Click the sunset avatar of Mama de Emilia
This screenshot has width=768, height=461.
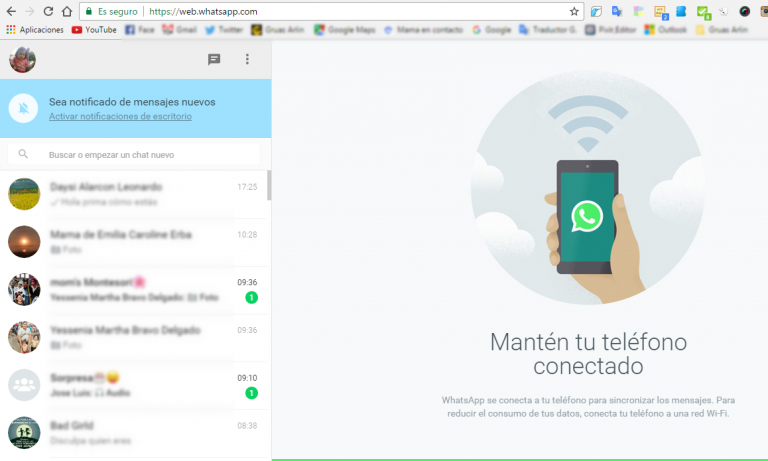click(24, 242)
